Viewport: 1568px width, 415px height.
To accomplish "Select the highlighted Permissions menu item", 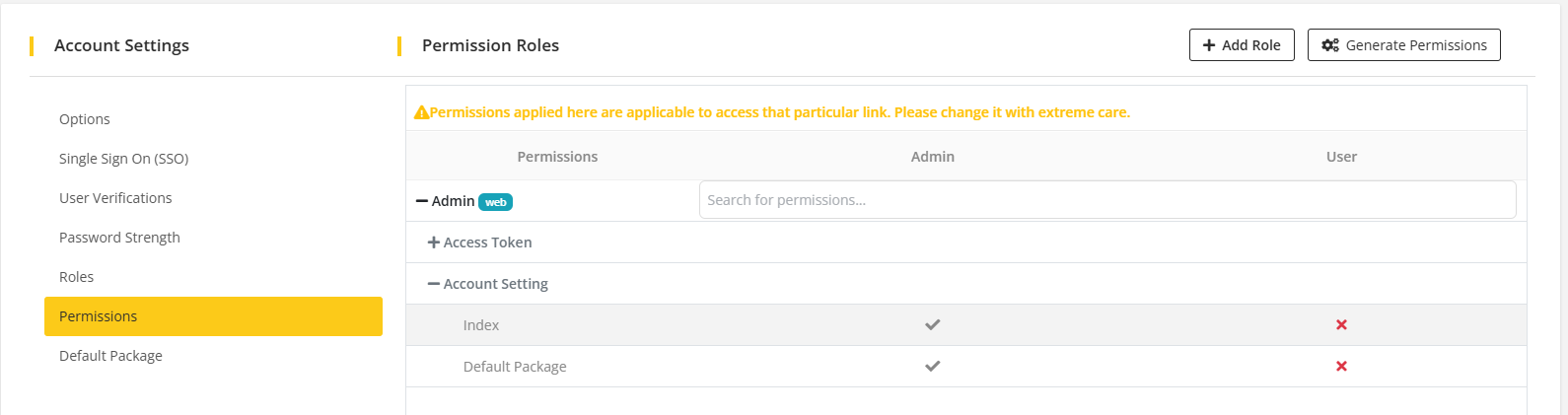I will pyautogui.click(x=213, y=316).
